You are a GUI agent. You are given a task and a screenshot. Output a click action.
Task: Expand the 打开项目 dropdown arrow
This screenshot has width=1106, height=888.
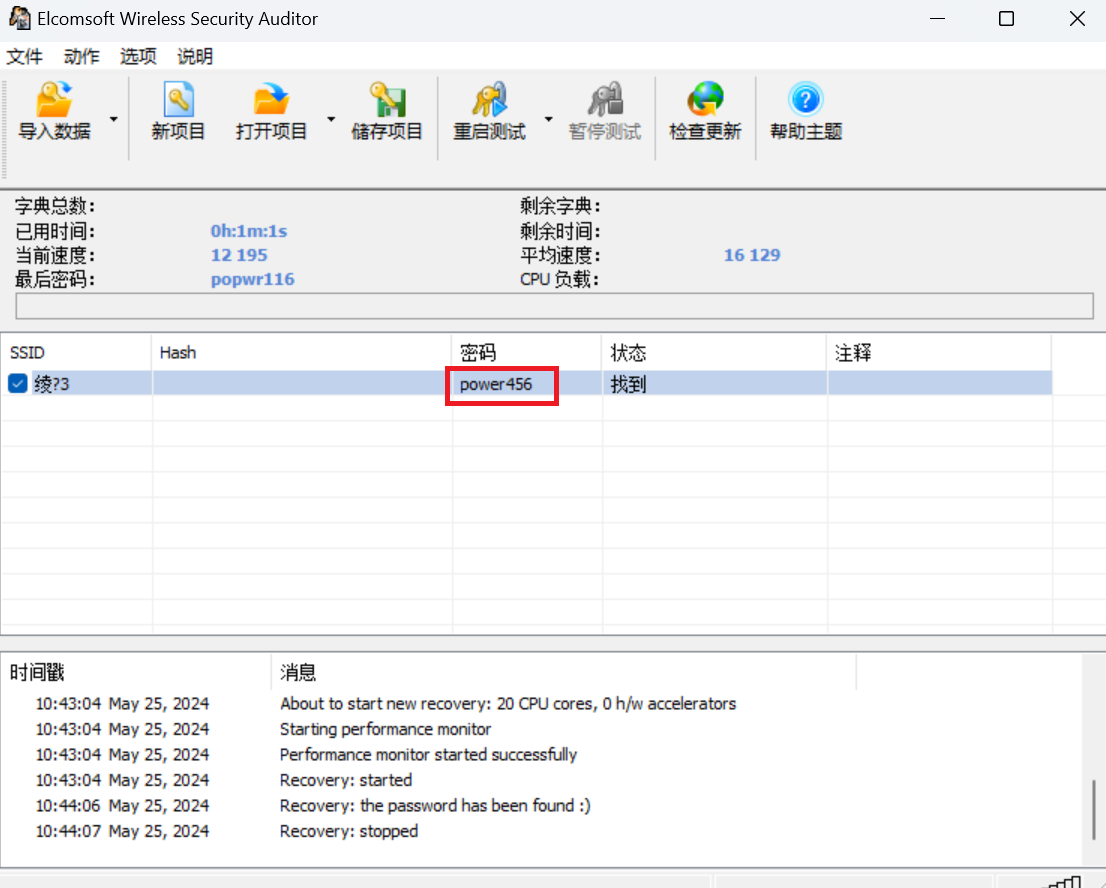[x=331, y=119]
